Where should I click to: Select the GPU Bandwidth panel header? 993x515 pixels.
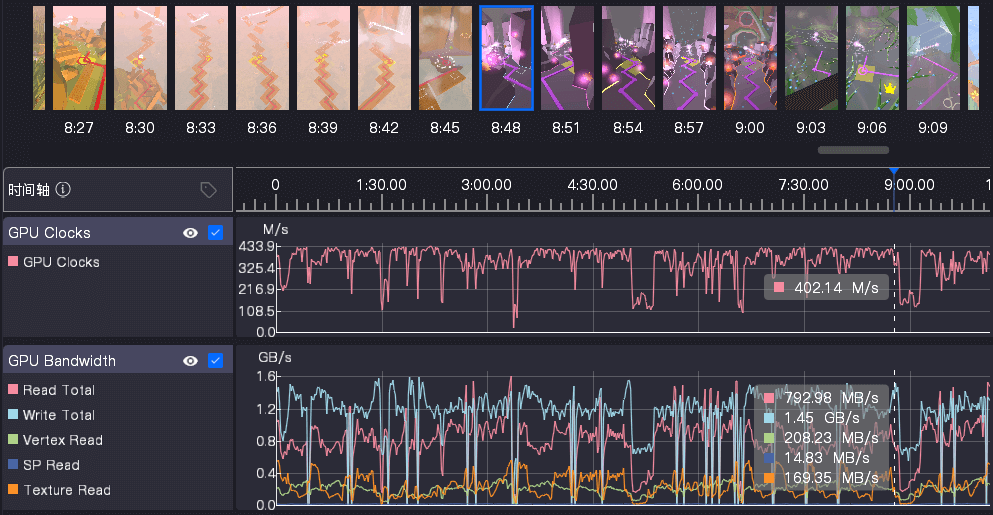click(62, 361)
